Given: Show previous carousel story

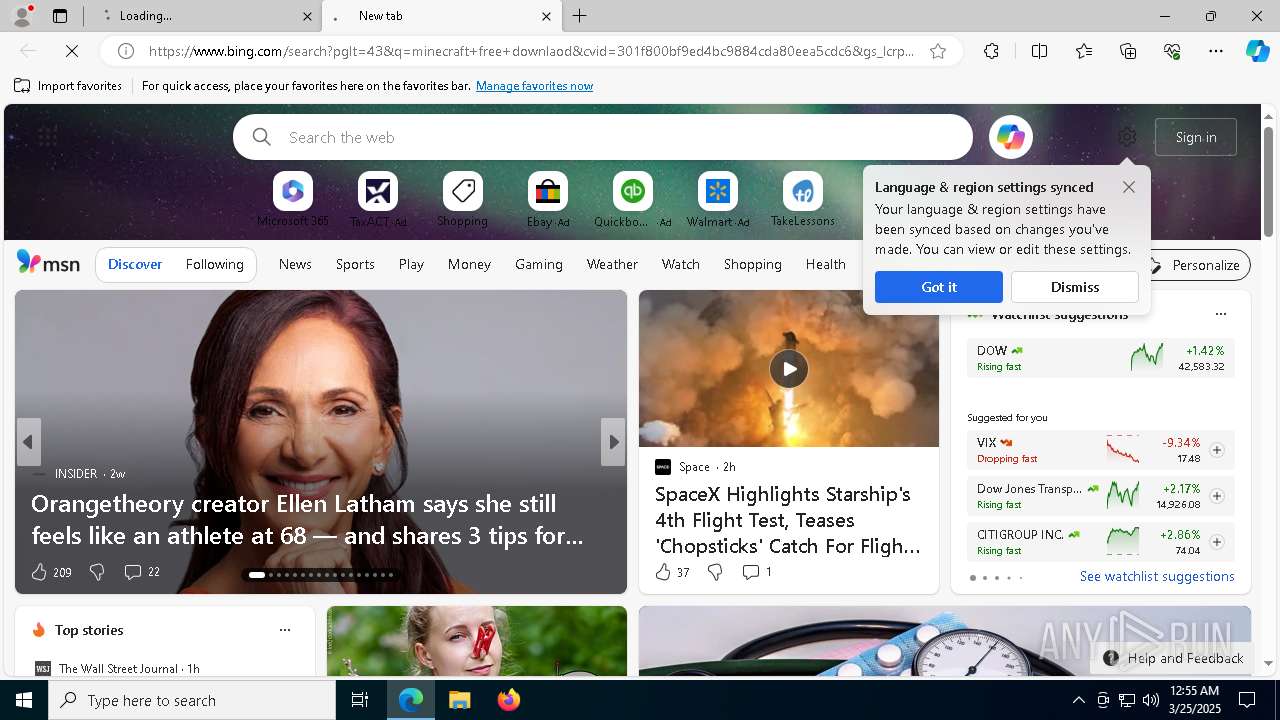Looking at the screenshot, I should tap(28, 442).
